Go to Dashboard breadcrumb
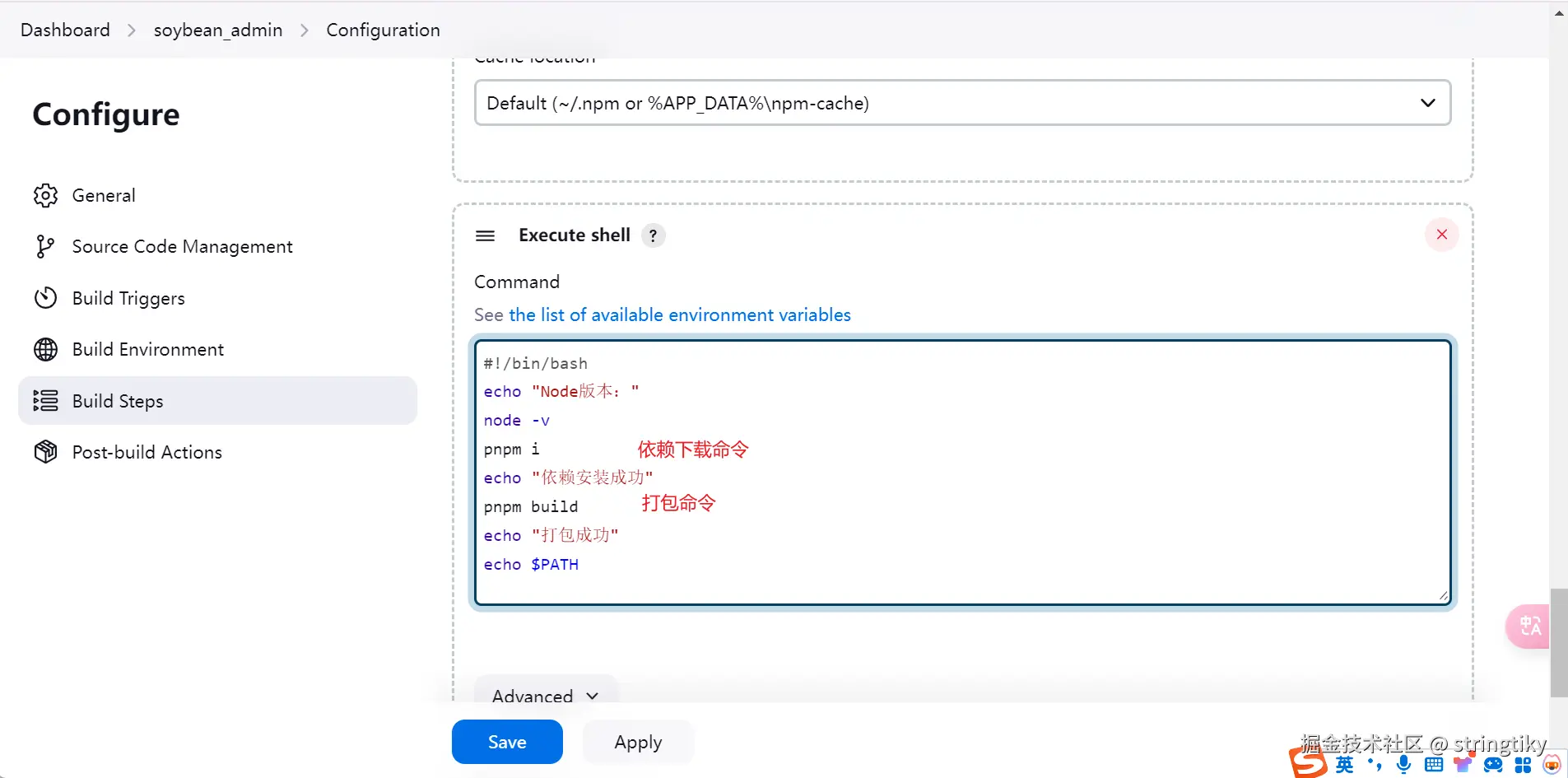Screen dimensions: 1568x778 click(65, 30)
